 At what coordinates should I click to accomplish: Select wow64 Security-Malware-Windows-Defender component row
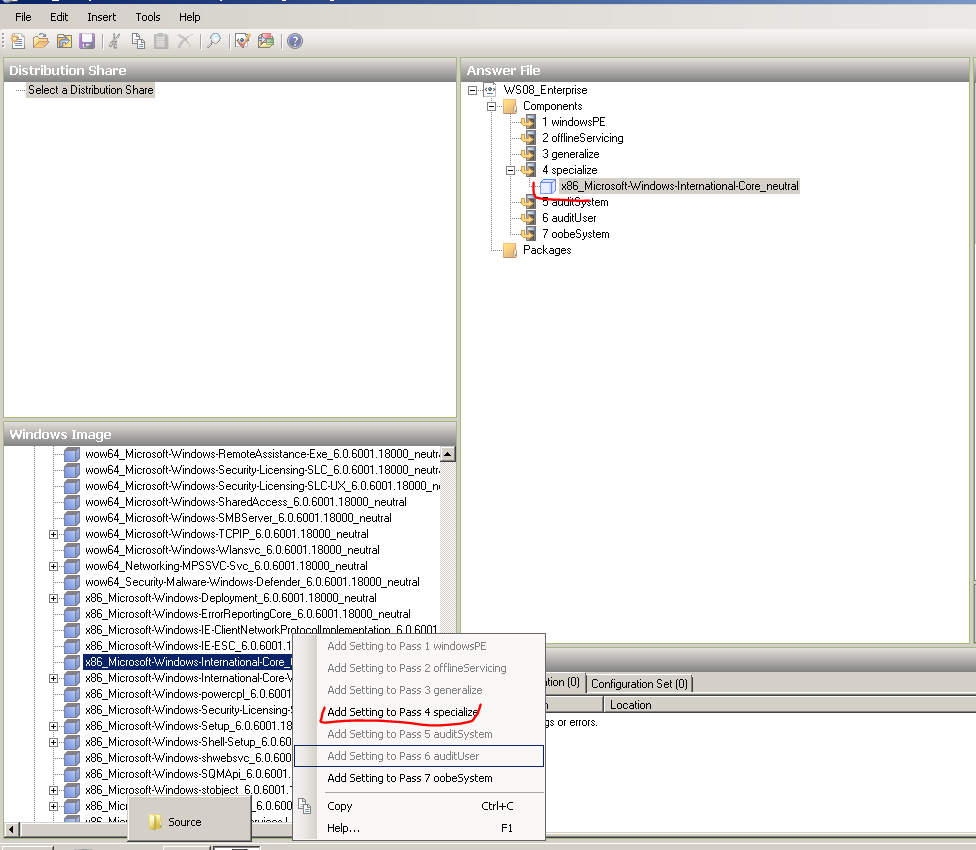point(252,582)
